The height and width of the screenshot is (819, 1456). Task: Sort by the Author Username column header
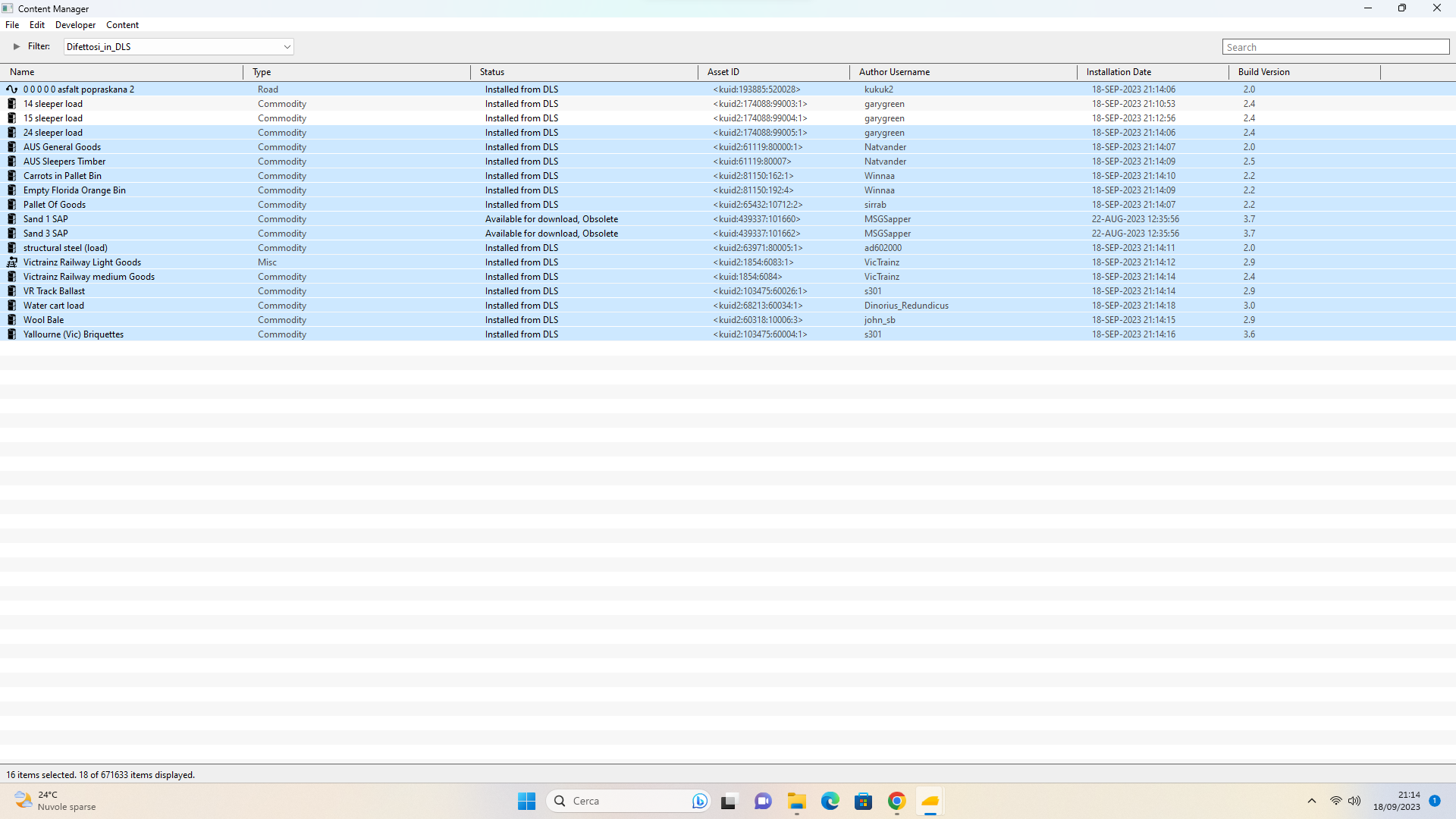pos(963,72)
